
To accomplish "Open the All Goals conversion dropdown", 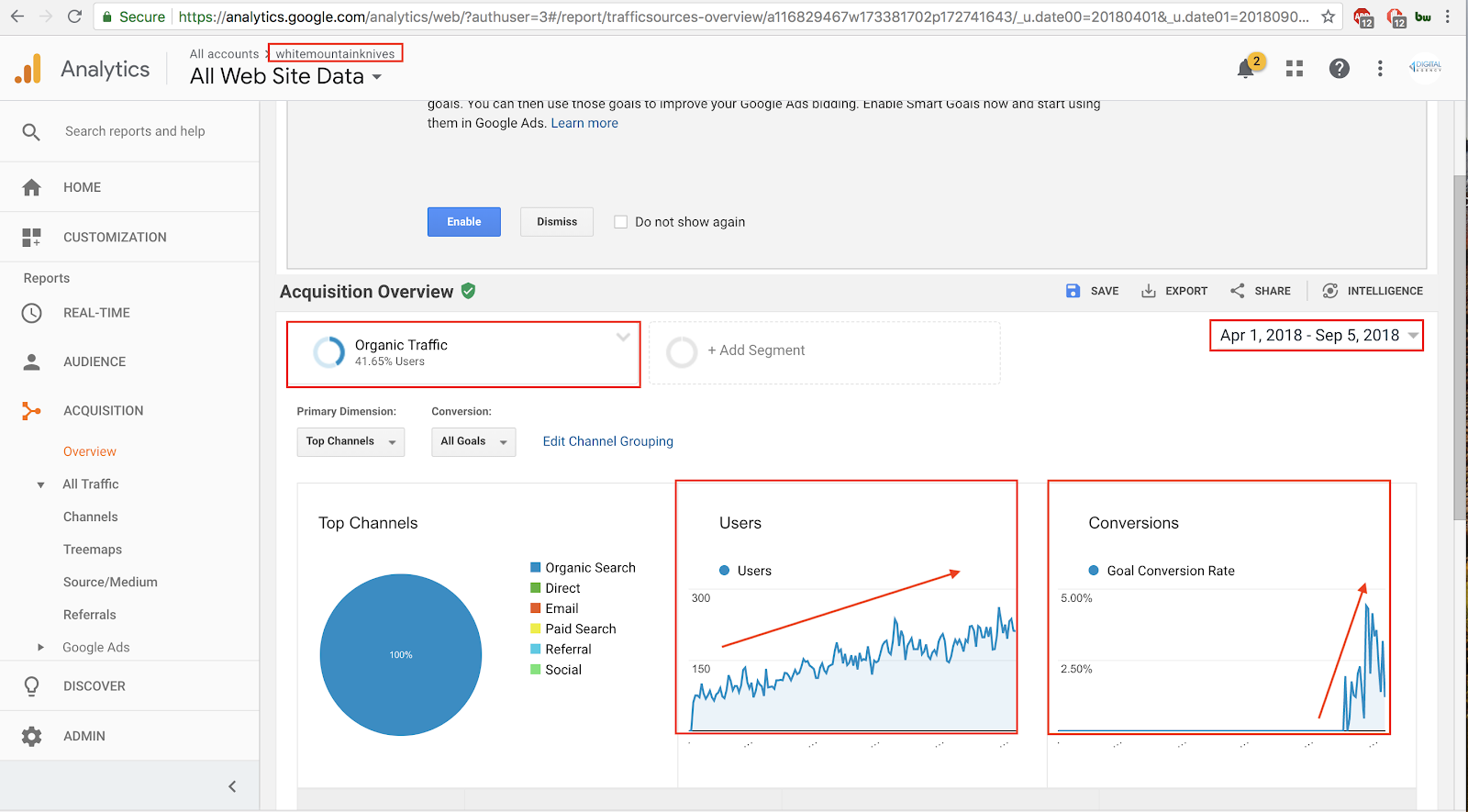I will (x=473, y=441).
